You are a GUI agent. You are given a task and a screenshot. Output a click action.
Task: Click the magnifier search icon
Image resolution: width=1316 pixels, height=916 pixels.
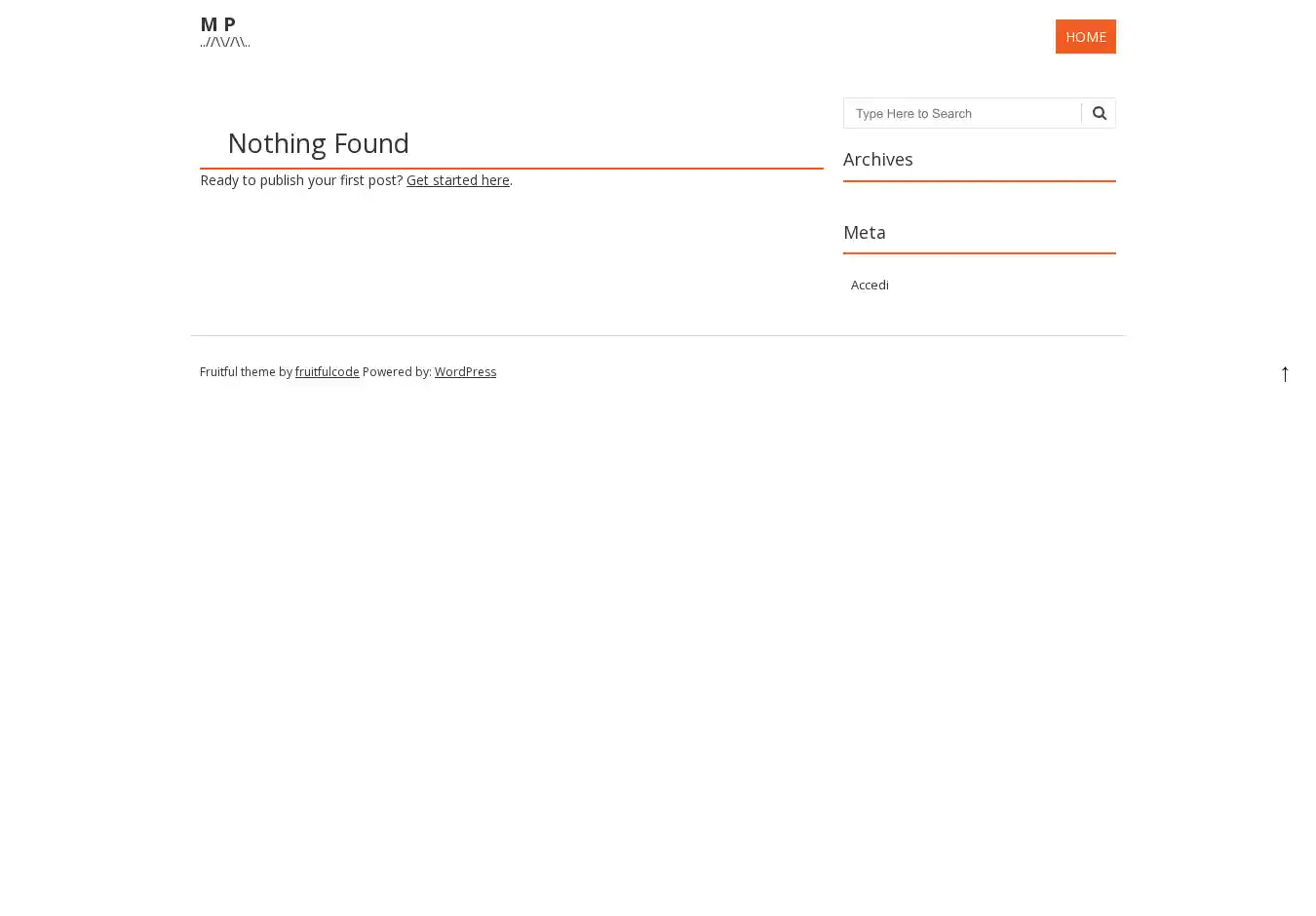(1099, 113)
